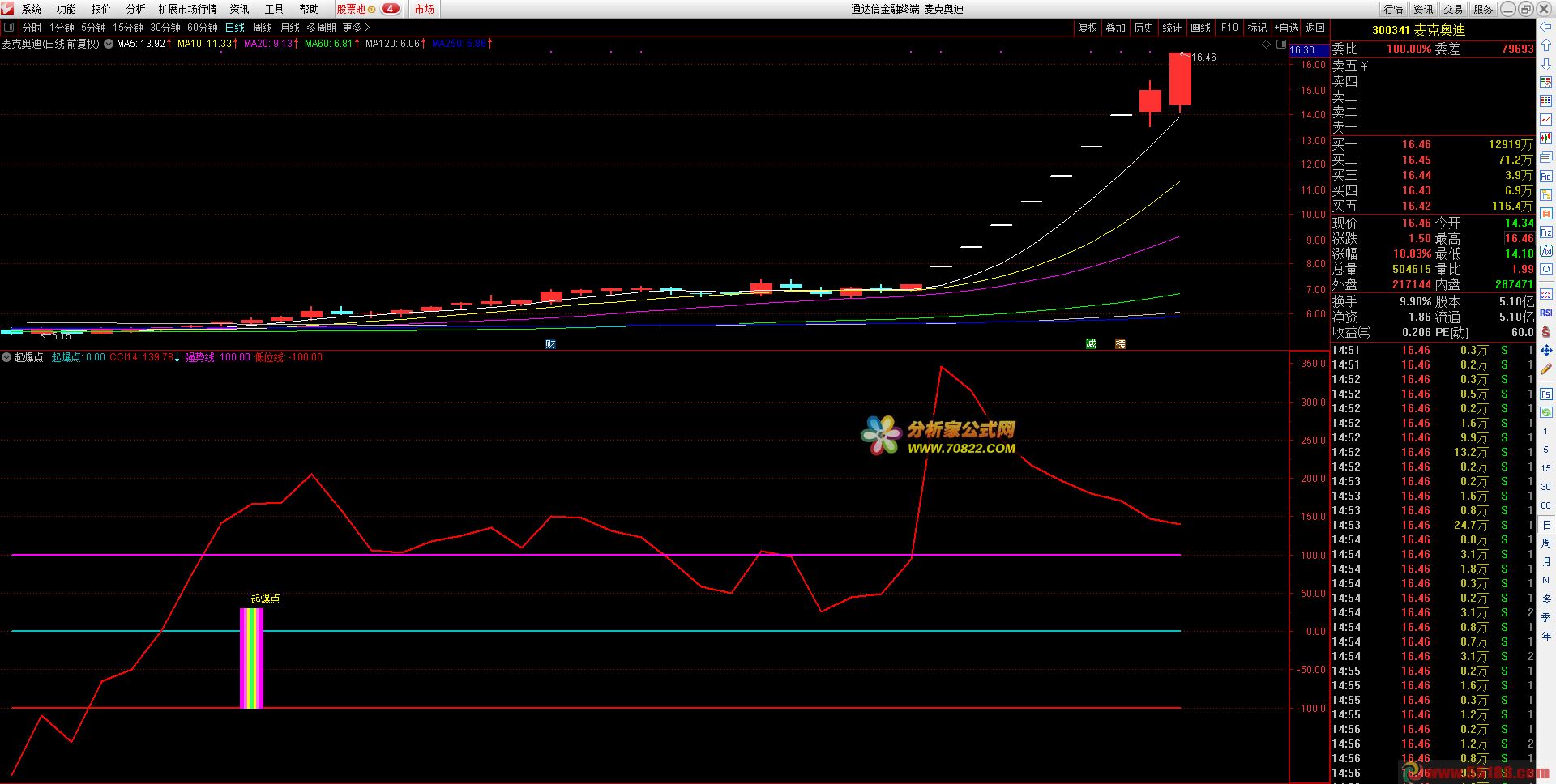
Task: Click the F10 toolbar button
Action: click(x=1229, y=28)
